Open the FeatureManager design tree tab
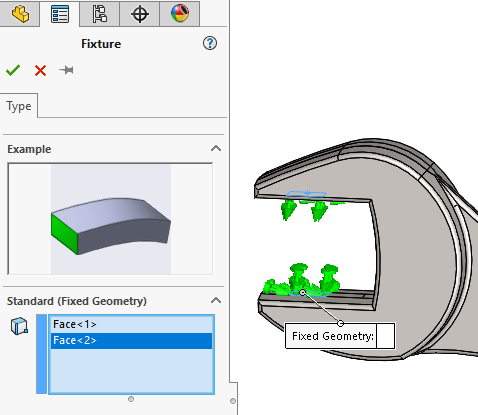The height and width of the screenshot is (415, 478). 20,14
